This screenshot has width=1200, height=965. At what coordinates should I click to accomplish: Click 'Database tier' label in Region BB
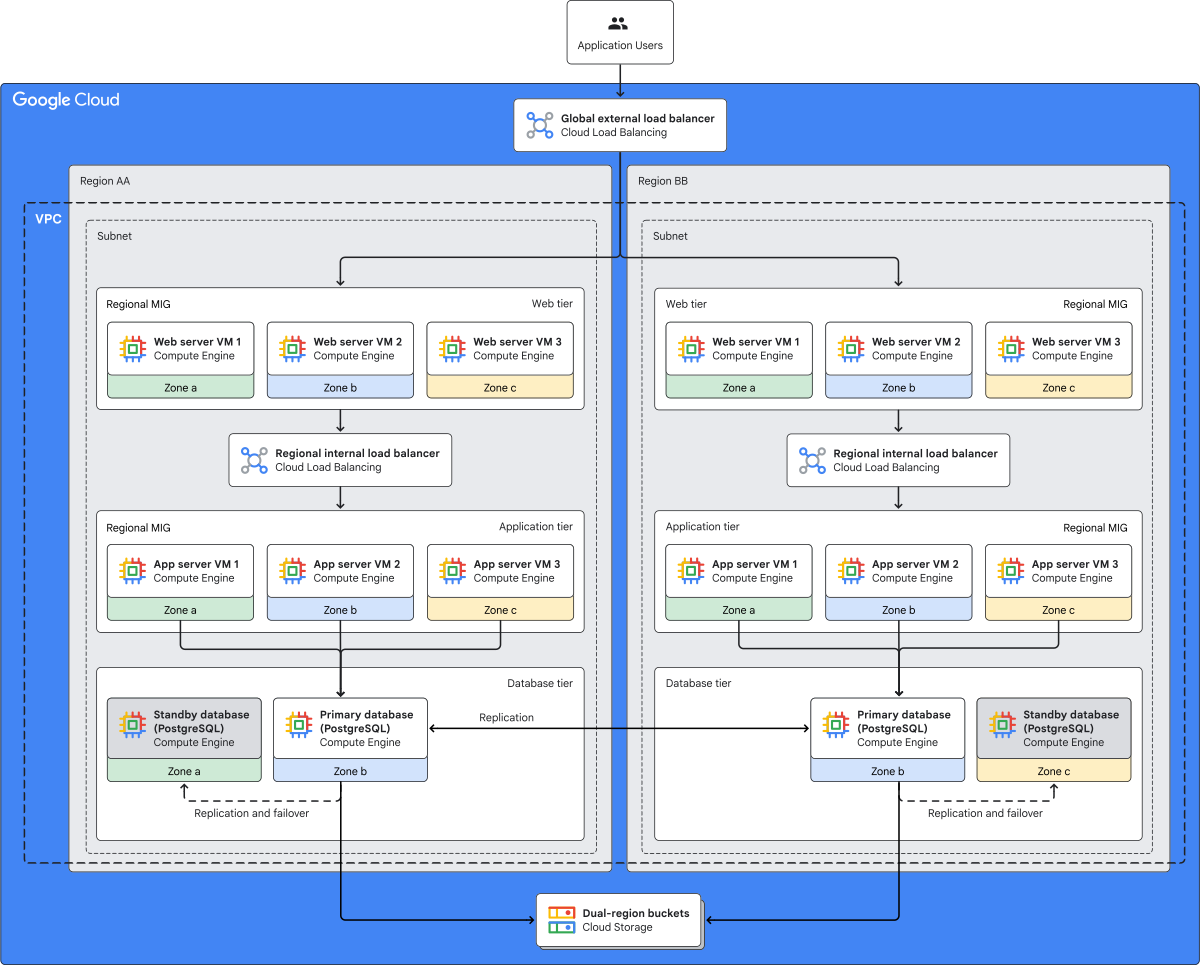click(699, 684)
